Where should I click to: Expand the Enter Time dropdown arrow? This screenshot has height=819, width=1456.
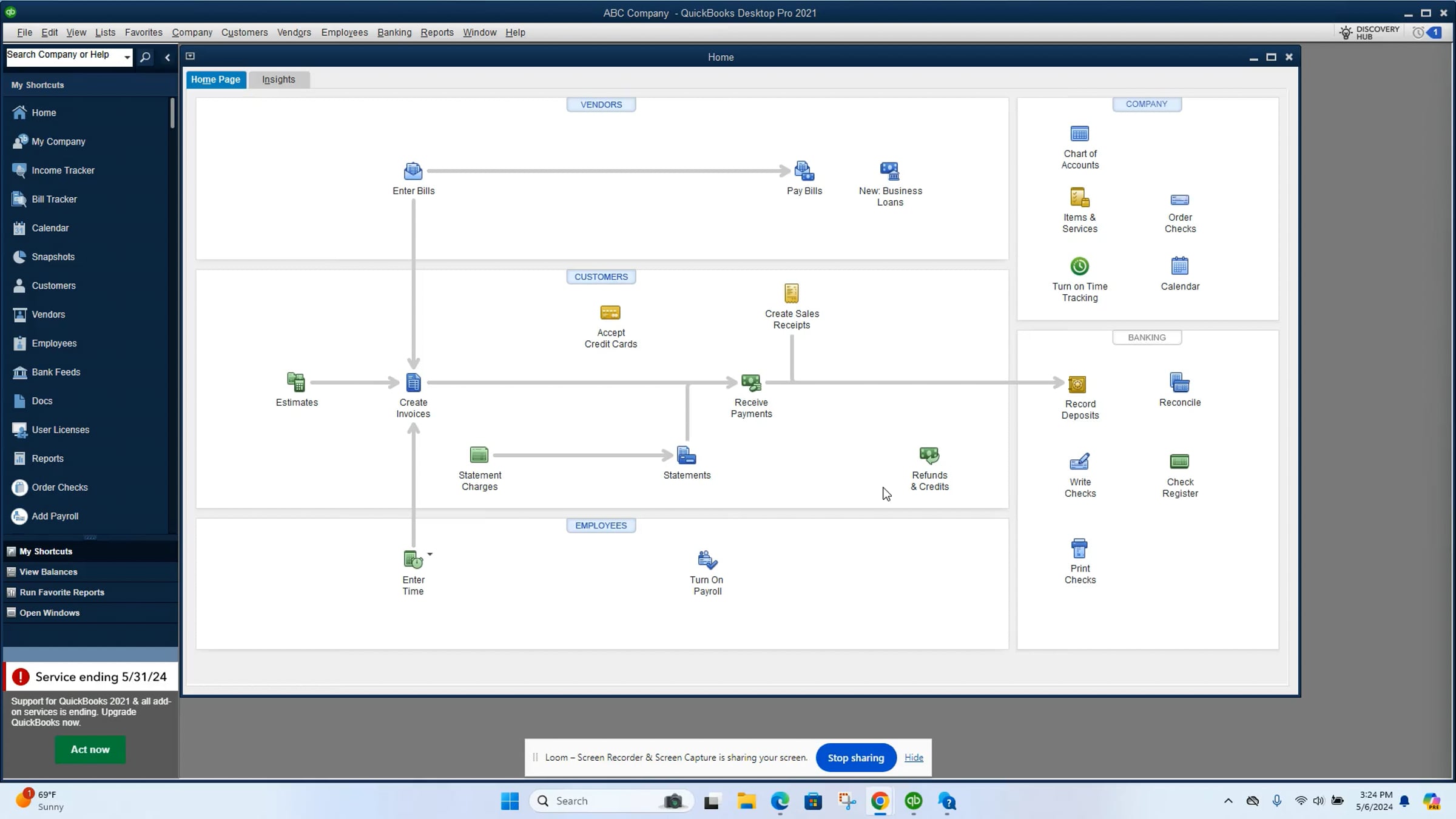pos(430,554)
